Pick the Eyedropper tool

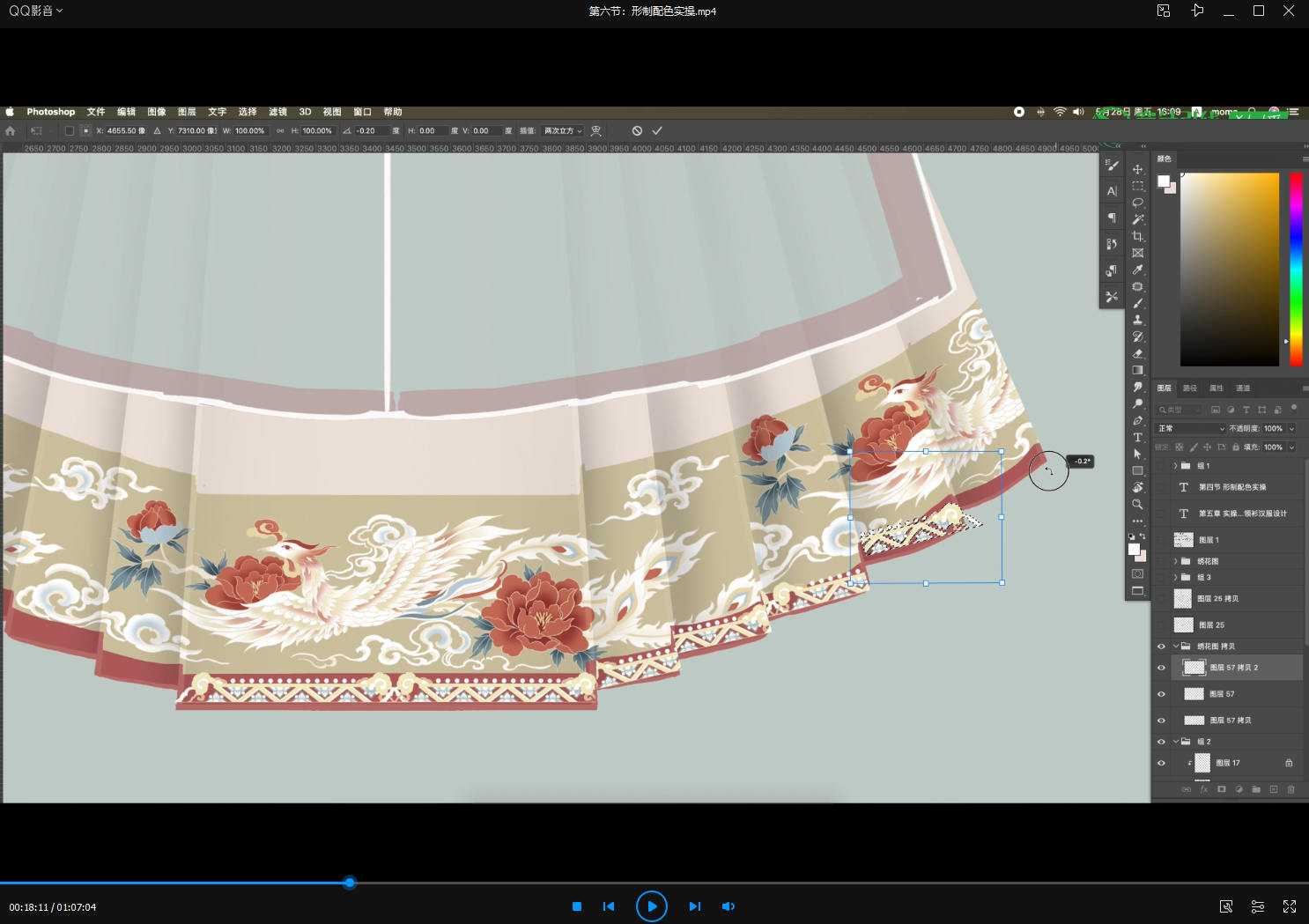(1137, 270)
